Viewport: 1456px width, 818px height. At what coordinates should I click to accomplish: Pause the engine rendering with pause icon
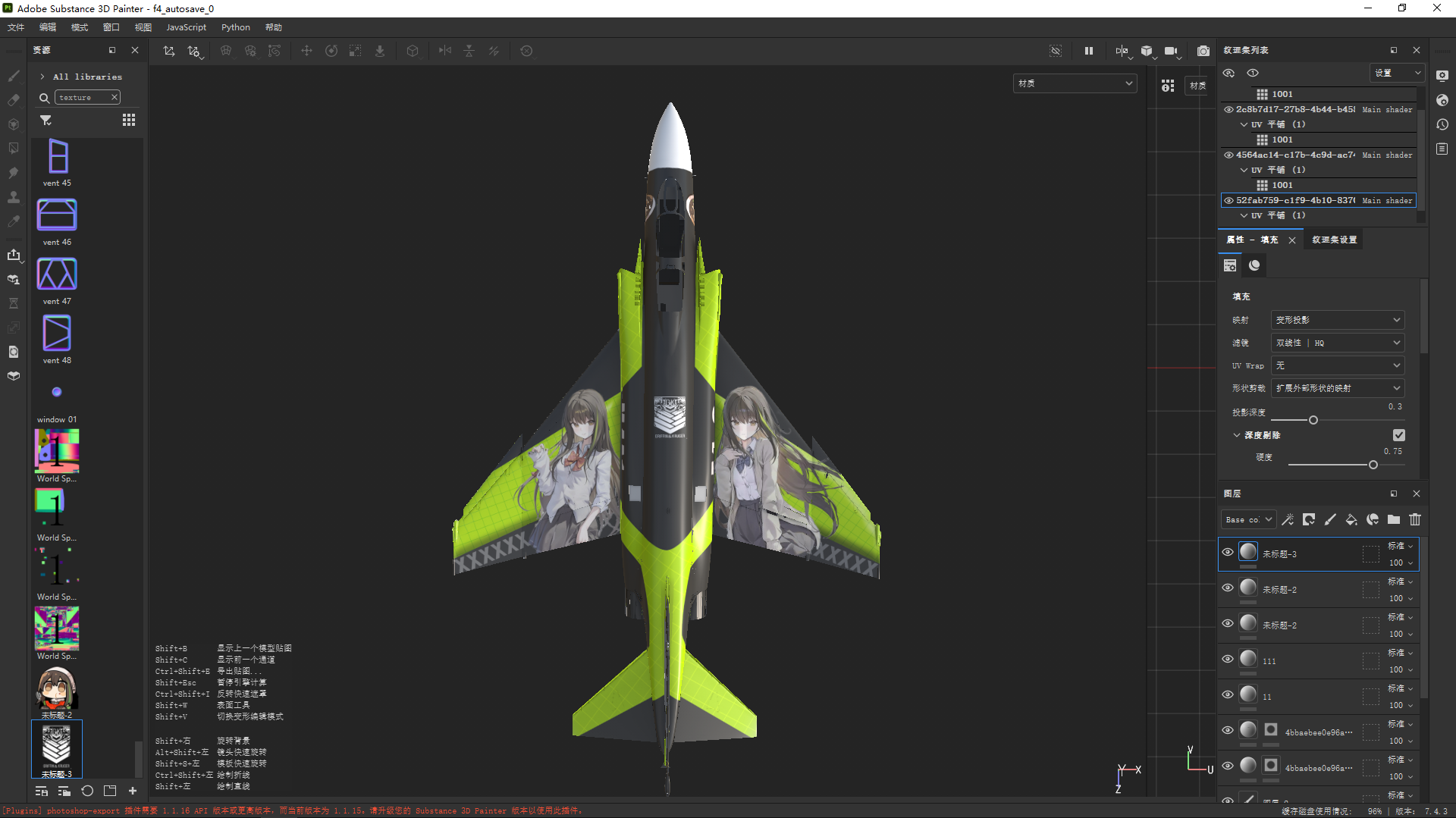[x=1089, y=51]
